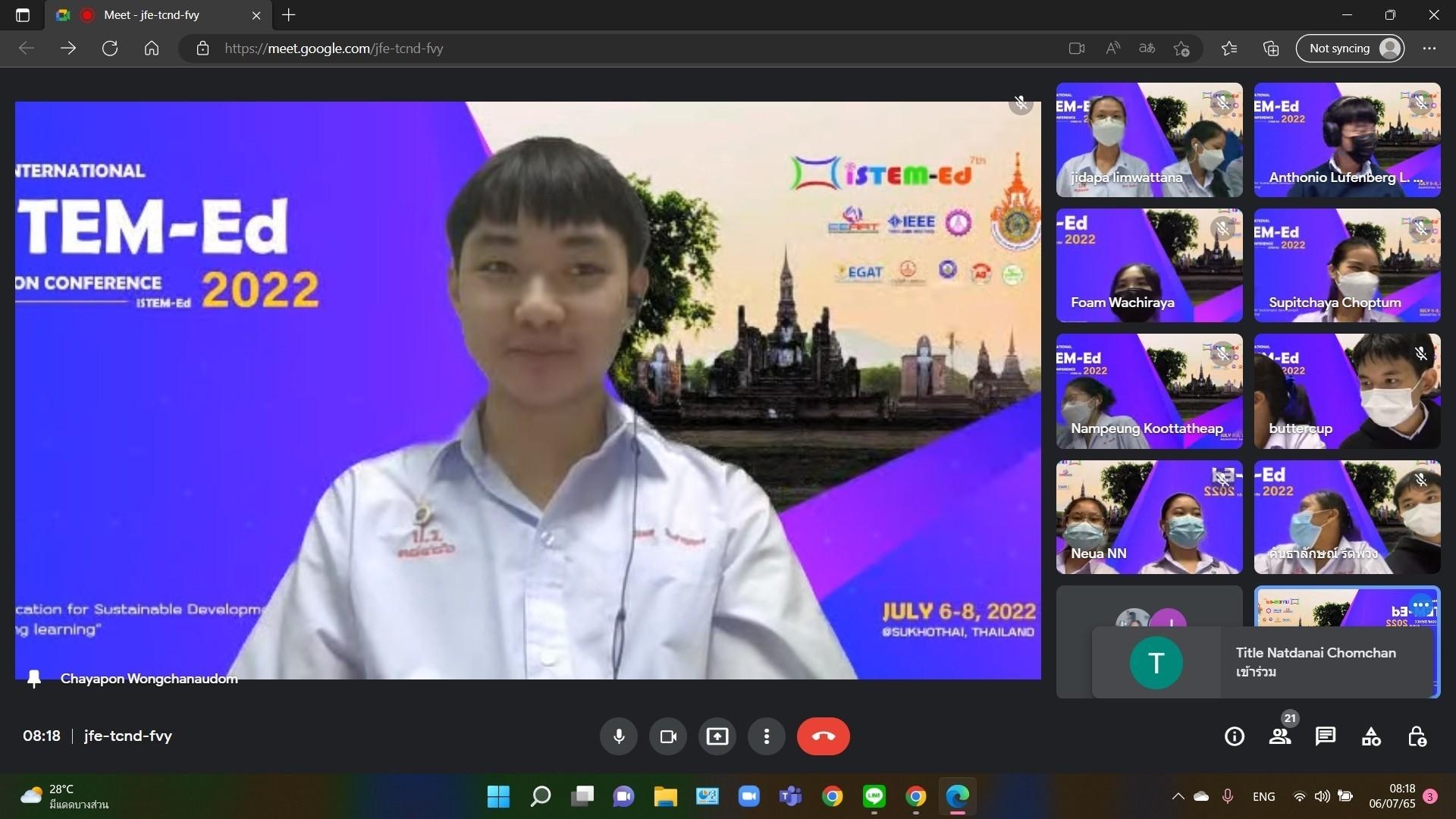Refresh the Meet page
Viewport: 1456px width, 819px height.
tap(110, 49)
